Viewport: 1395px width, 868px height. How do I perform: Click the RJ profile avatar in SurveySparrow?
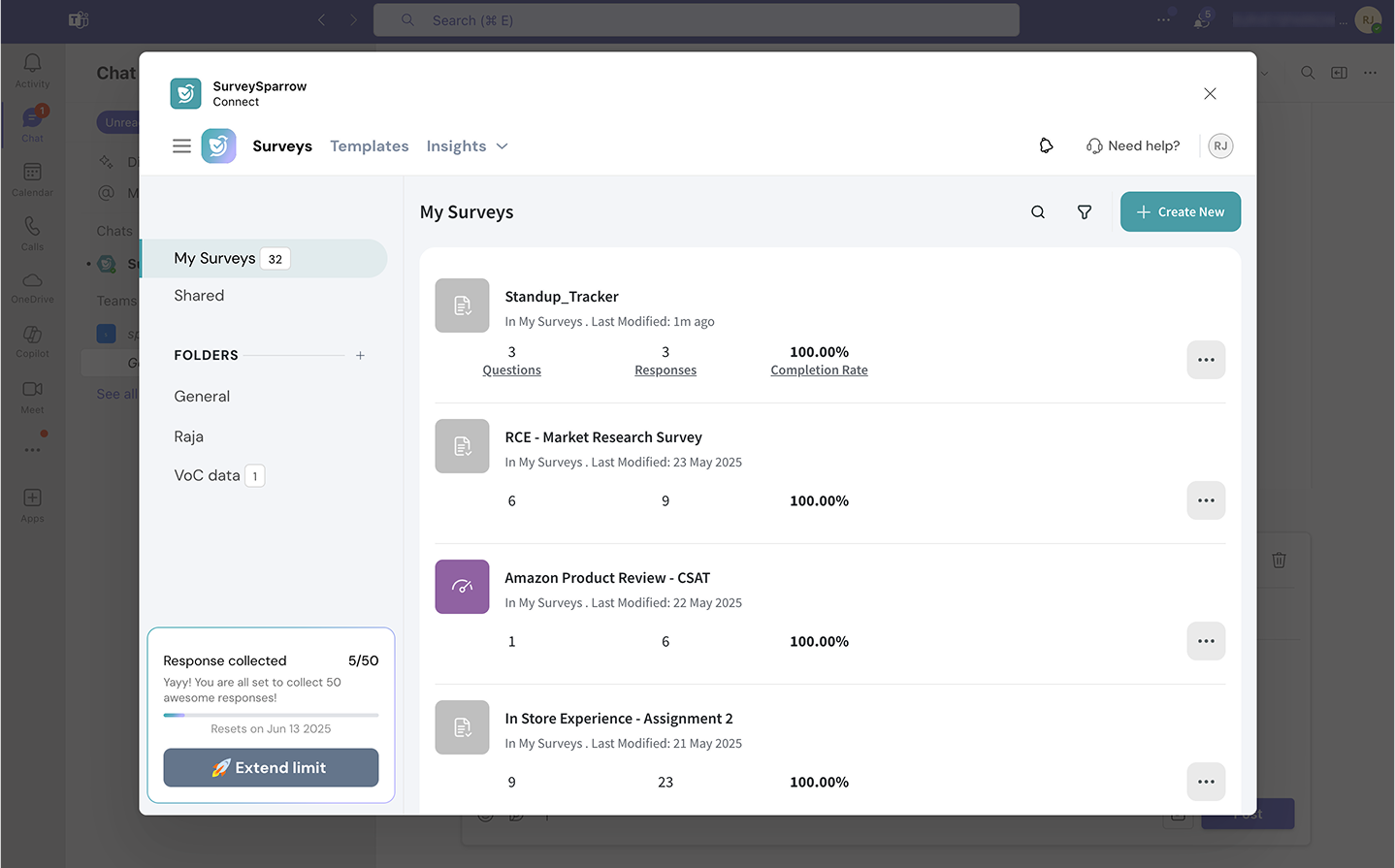click(1220, 146)
